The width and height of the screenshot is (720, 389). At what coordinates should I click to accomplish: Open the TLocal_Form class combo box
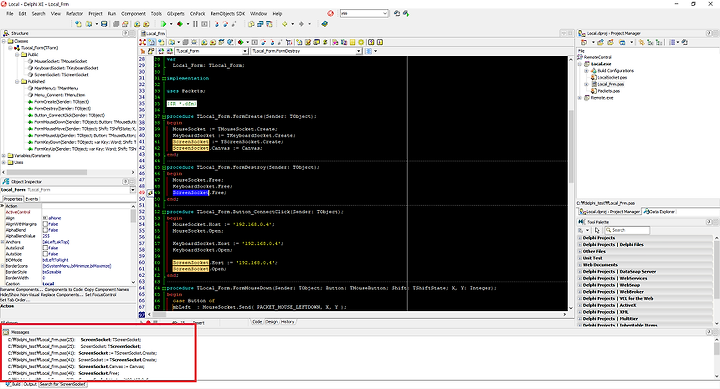tap(245, 51)
